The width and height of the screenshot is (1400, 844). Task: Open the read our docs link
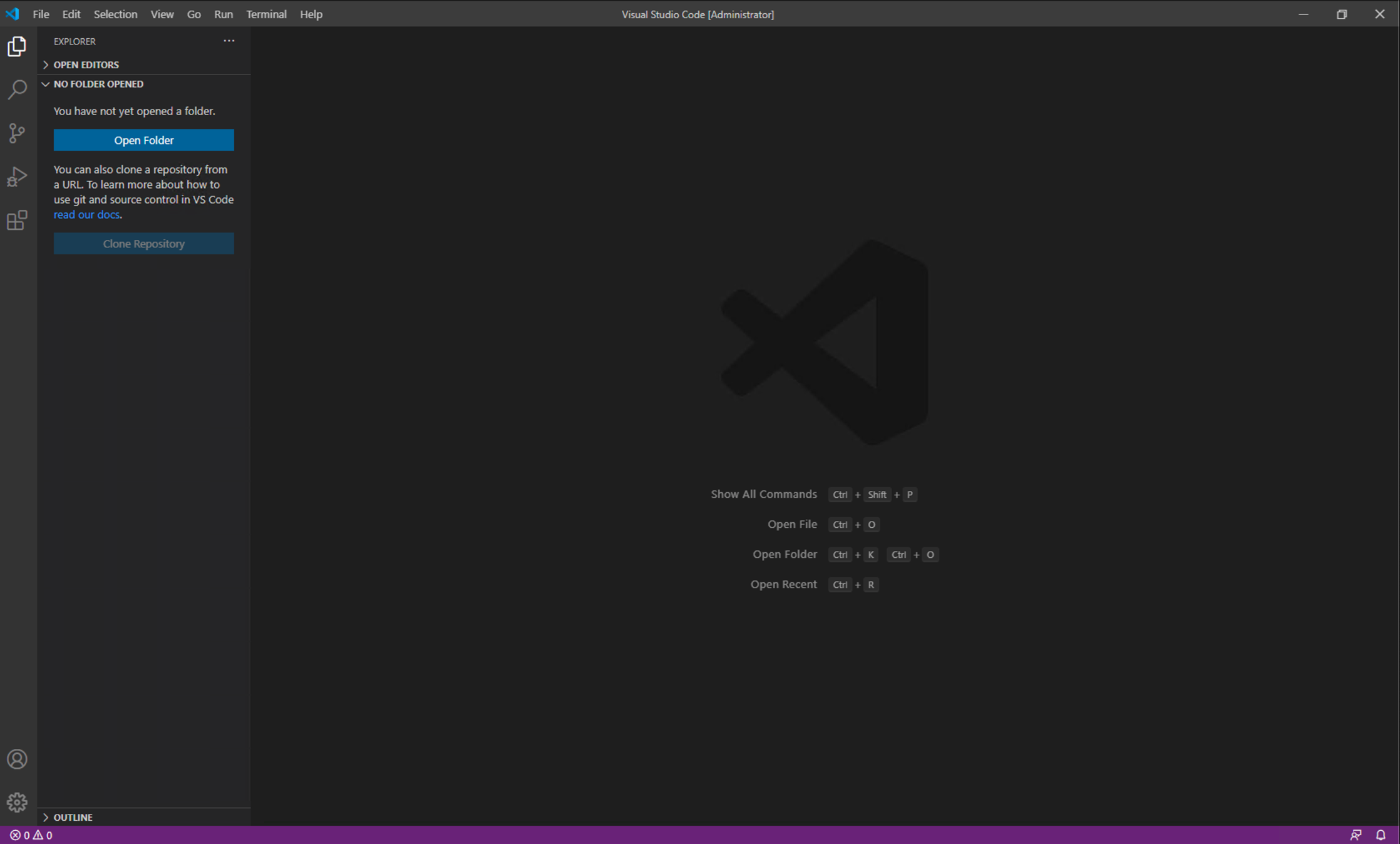point(86,214)
